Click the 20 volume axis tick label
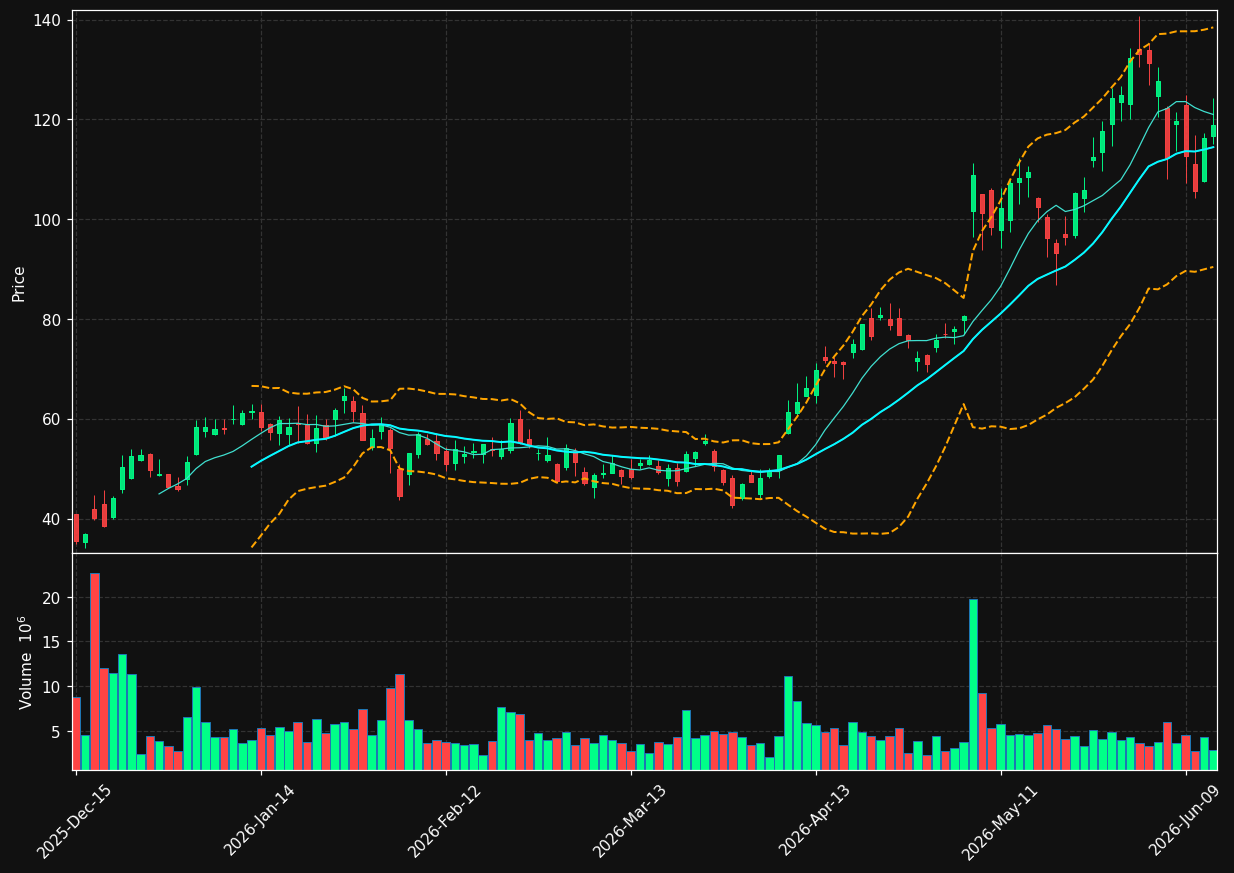Viewport: 1234px width, 873px height. pos(51,598)
